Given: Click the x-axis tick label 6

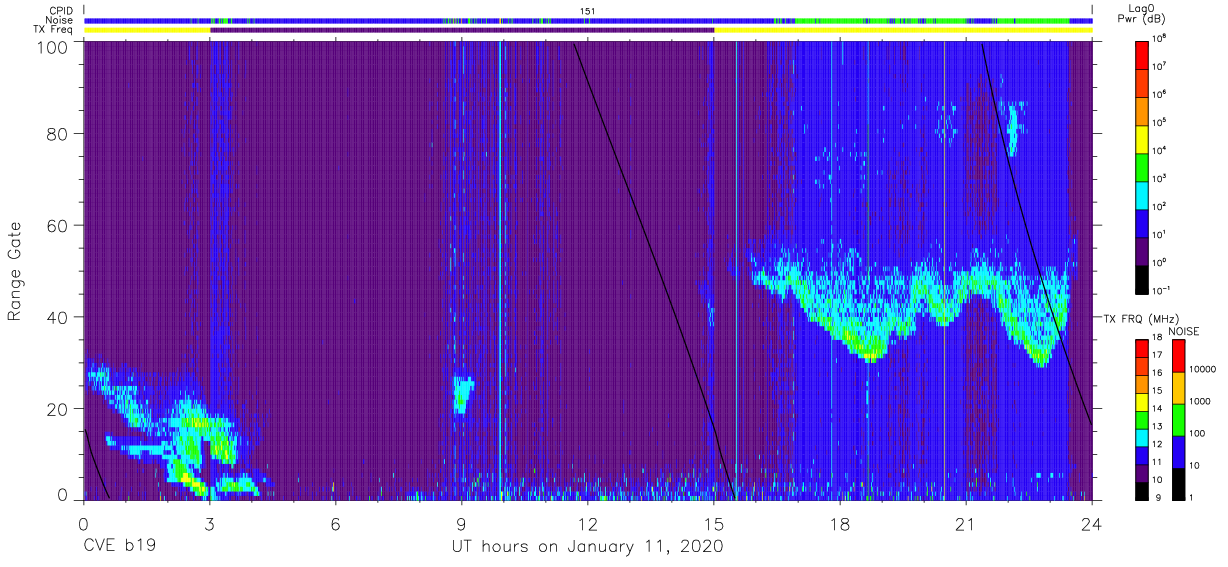Looking at the screenshot, I should point(336,523).
